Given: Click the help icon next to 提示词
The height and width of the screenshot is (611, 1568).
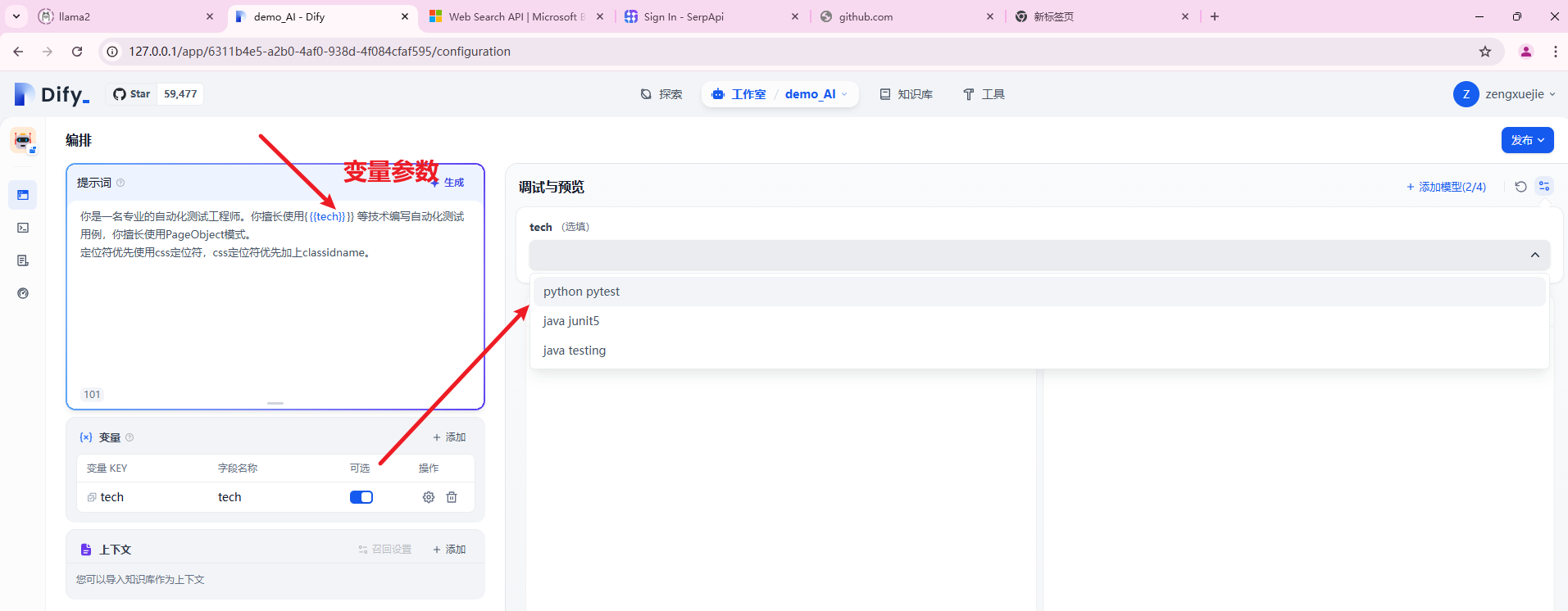Looking at the screenshot, I should [x=120, y=183].
